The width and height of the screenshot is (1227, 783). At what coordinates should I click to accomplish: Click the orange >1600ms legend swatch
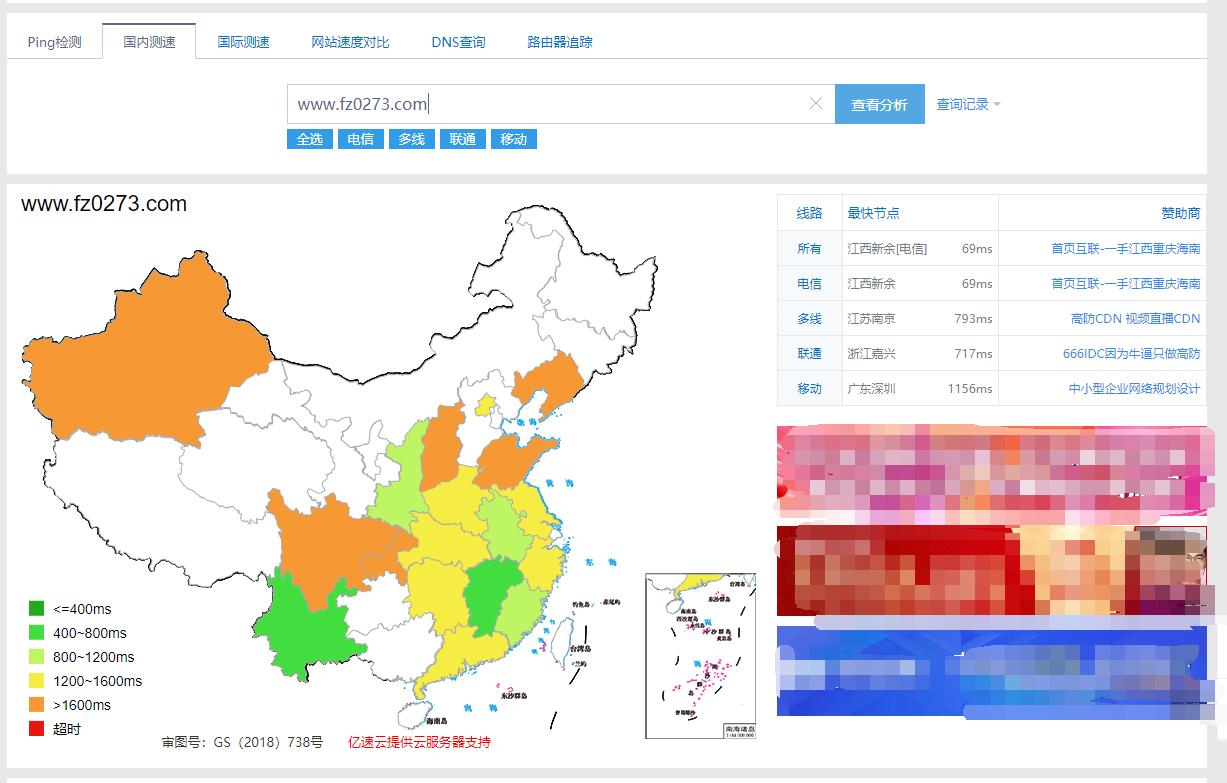(37, 705)
